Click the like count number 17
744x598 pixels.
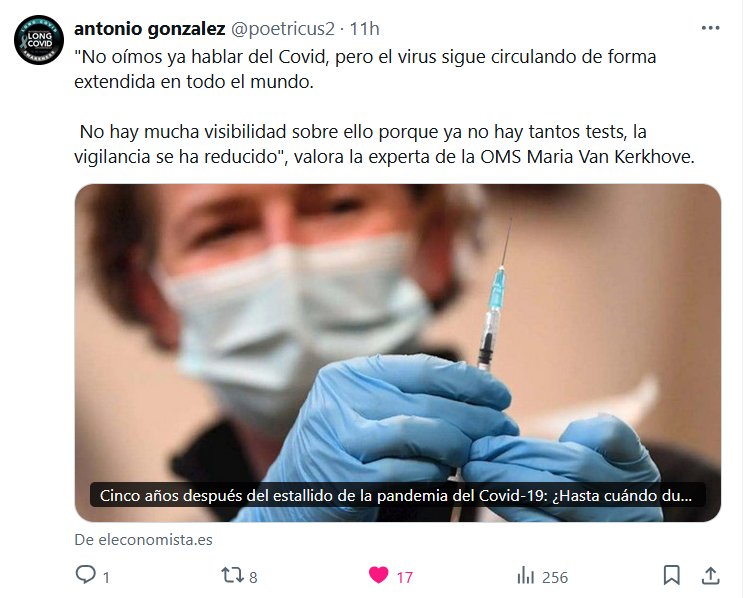tap(404, 577)
